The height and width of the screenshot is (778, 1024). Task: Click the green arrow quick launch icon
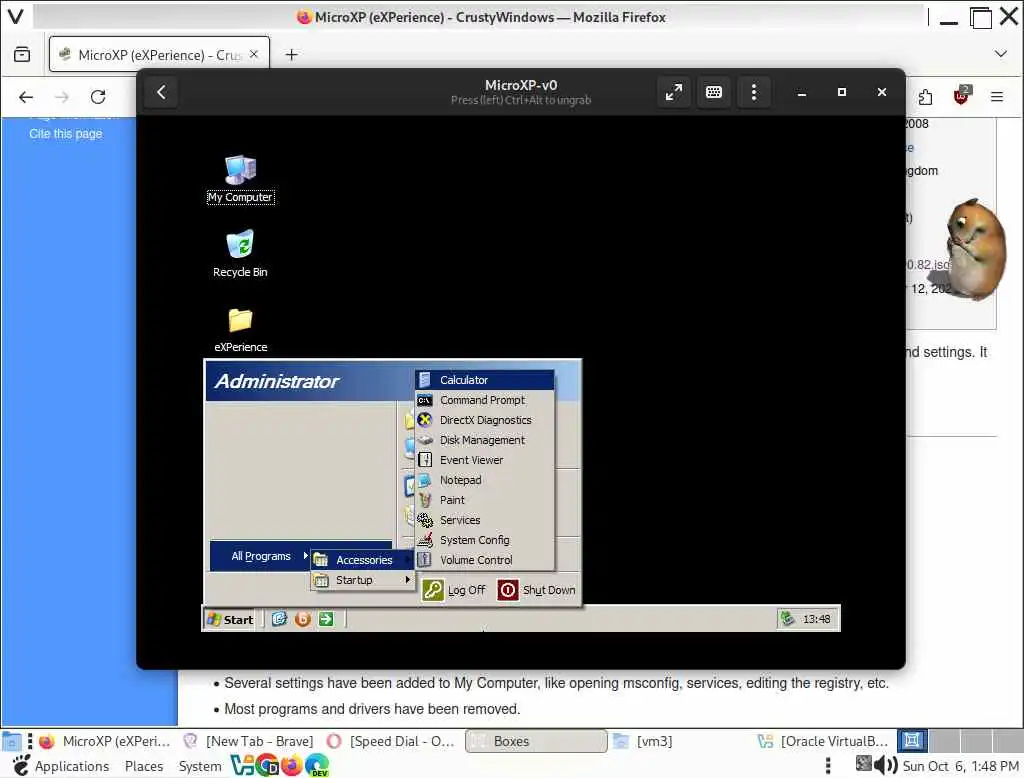click(x=326, y=619)
